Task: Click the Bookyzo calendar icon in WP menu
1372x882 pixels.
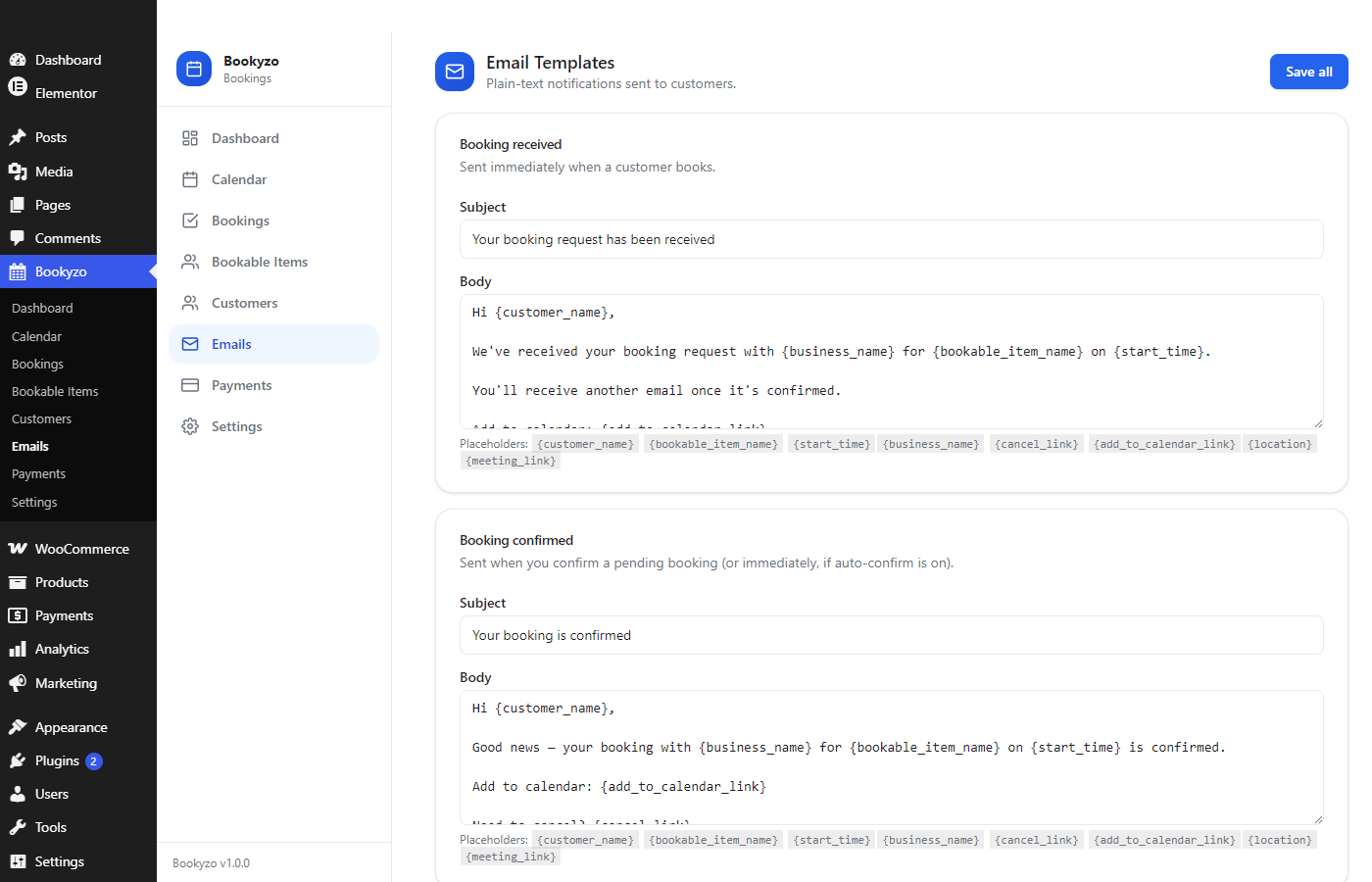Action: pyautogui.click(x=18, y=271)
